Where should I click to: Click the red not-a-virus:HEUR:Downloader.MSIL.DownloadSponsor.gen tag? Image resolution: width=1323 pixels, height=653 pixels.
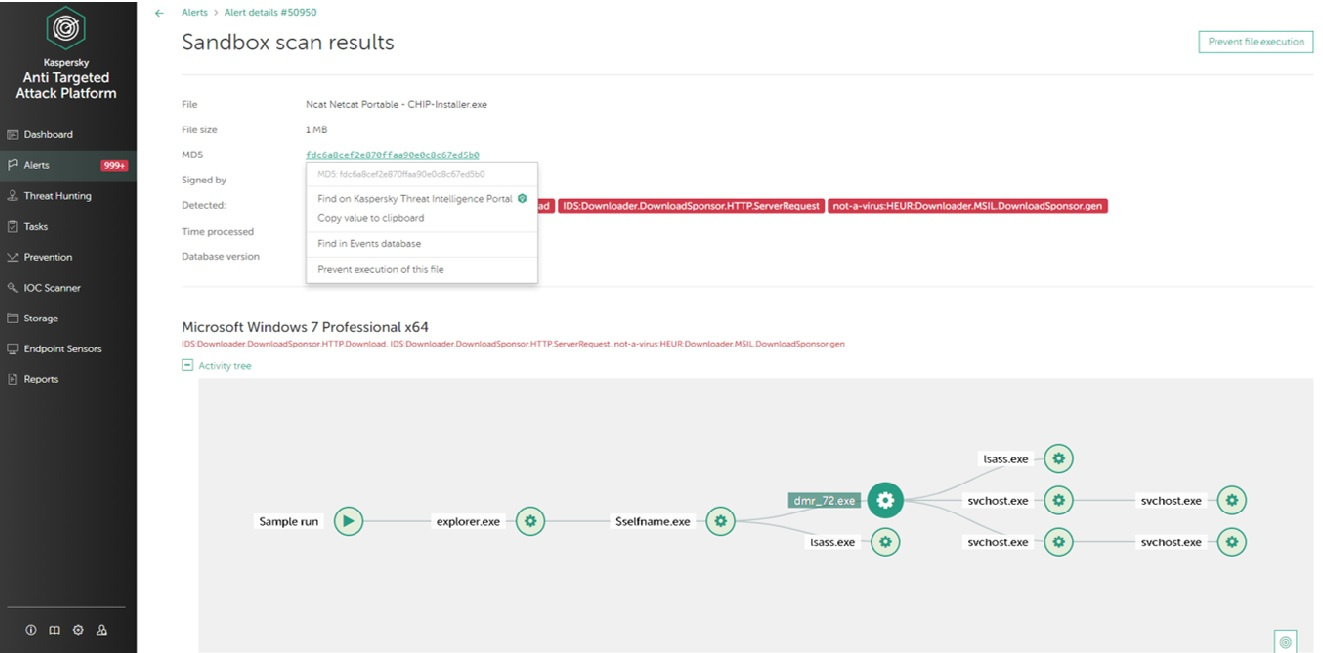click(968, 206)
